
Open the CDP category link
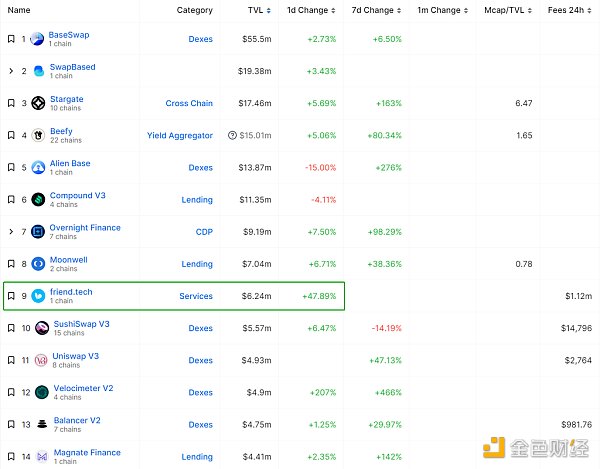[204, 232]
